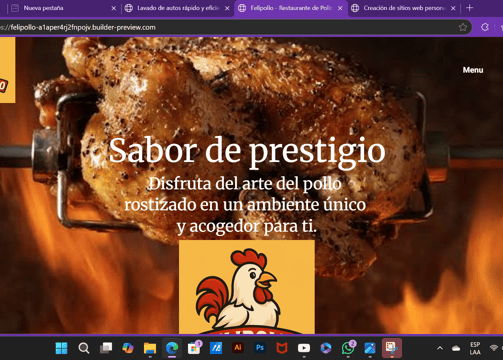Open Microsoft Store taskbar icon
Viewport: 503px width, 360px height.
pyautogui.click(x=194, y=348)
